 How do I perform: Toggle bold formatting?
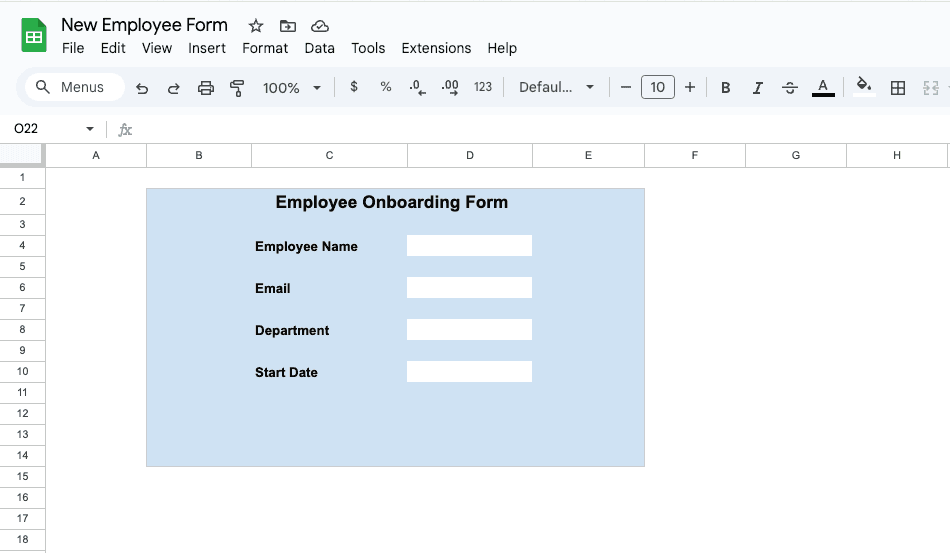(725, 88)
